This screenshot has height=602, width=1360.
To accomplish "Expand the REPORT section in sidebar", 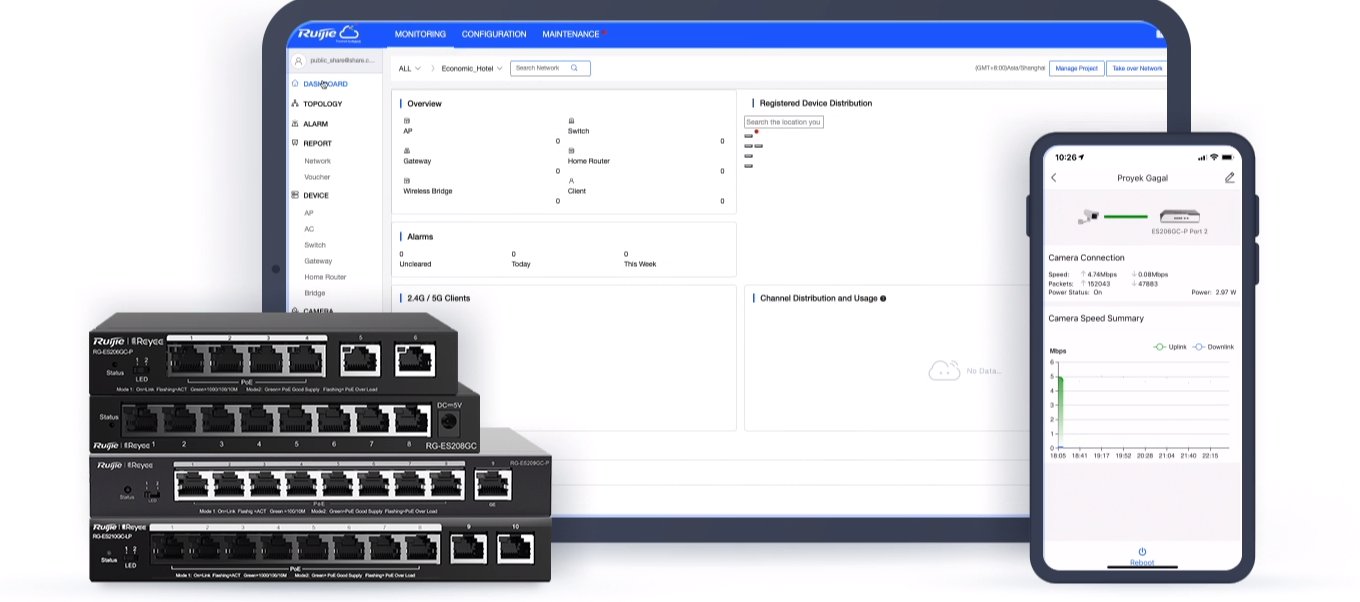I will (x=317, y=144).
